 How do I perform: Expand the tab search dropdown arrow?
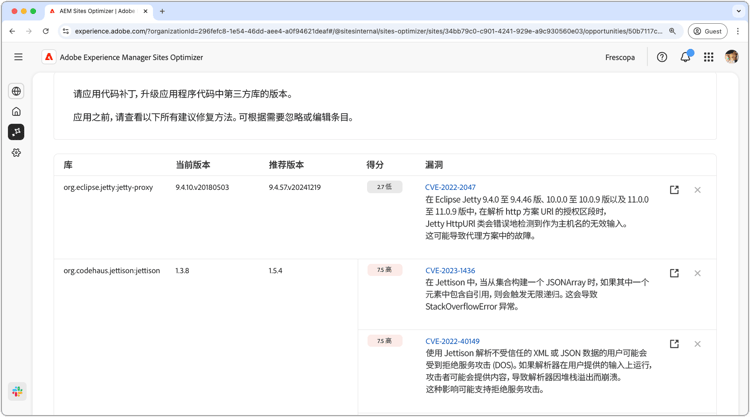[x=739, y=11]
